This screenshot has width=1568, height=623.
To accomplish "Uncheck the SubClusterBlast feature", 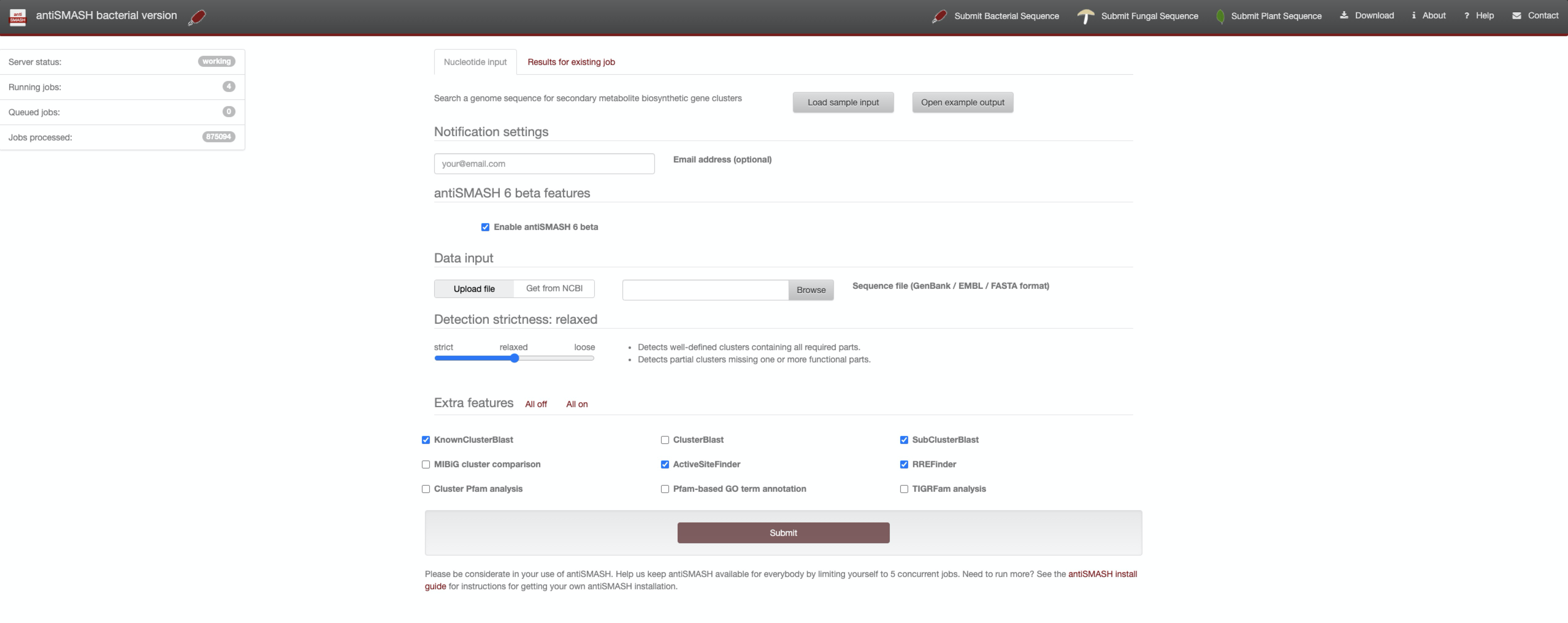I will (904, 439).
